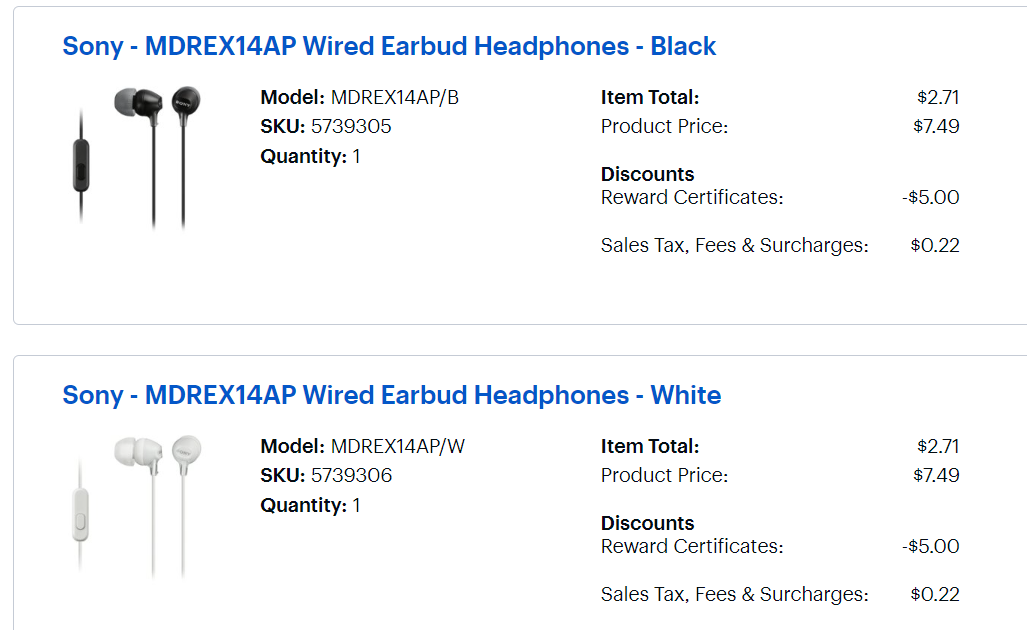
Task: Click the Product Price label for white headphones
Action: (664, 475)
